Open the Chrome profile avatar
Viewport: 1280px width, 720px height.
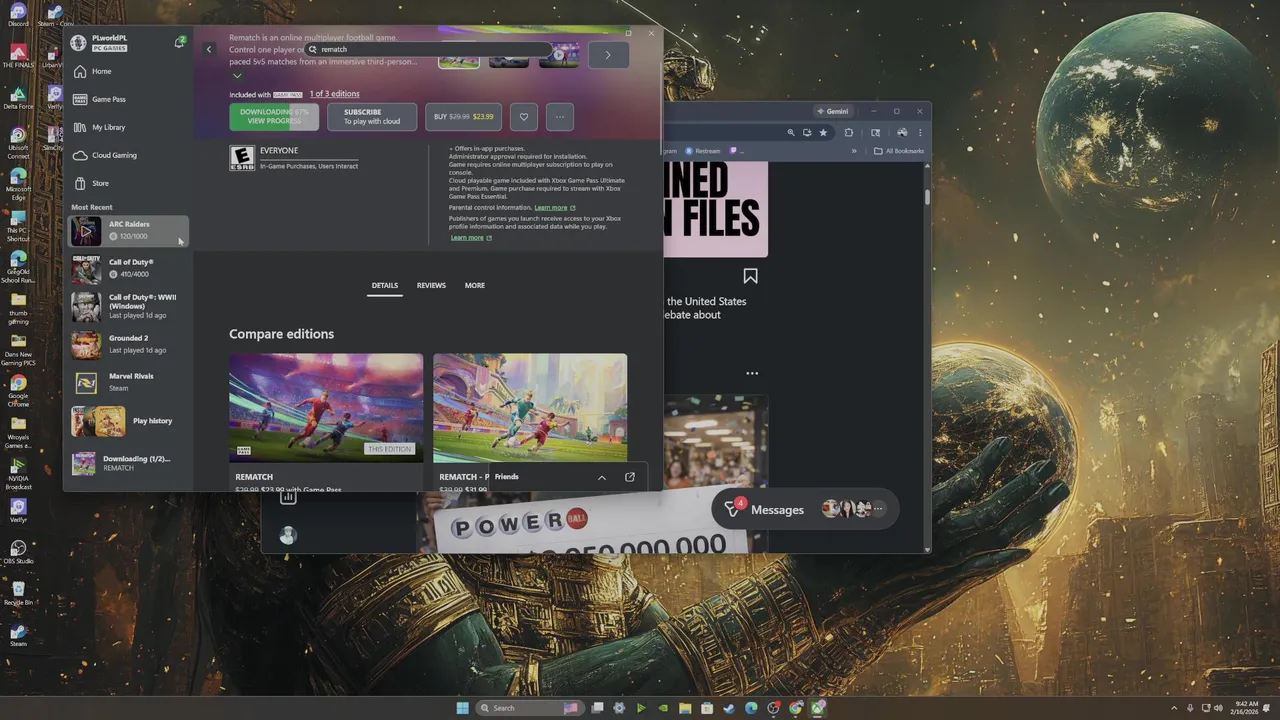click(x=902, y=132)
